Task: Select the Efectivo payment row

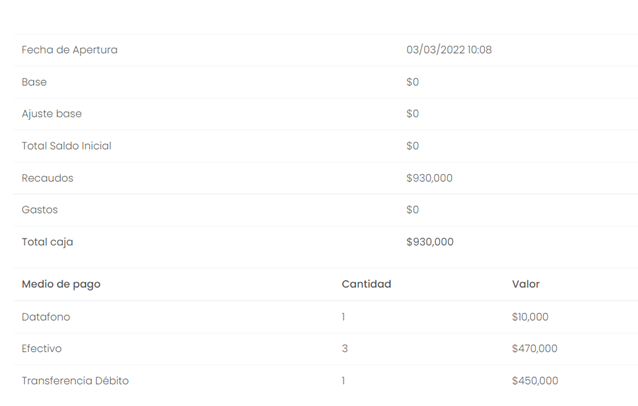Action: [x=326, y=349]
